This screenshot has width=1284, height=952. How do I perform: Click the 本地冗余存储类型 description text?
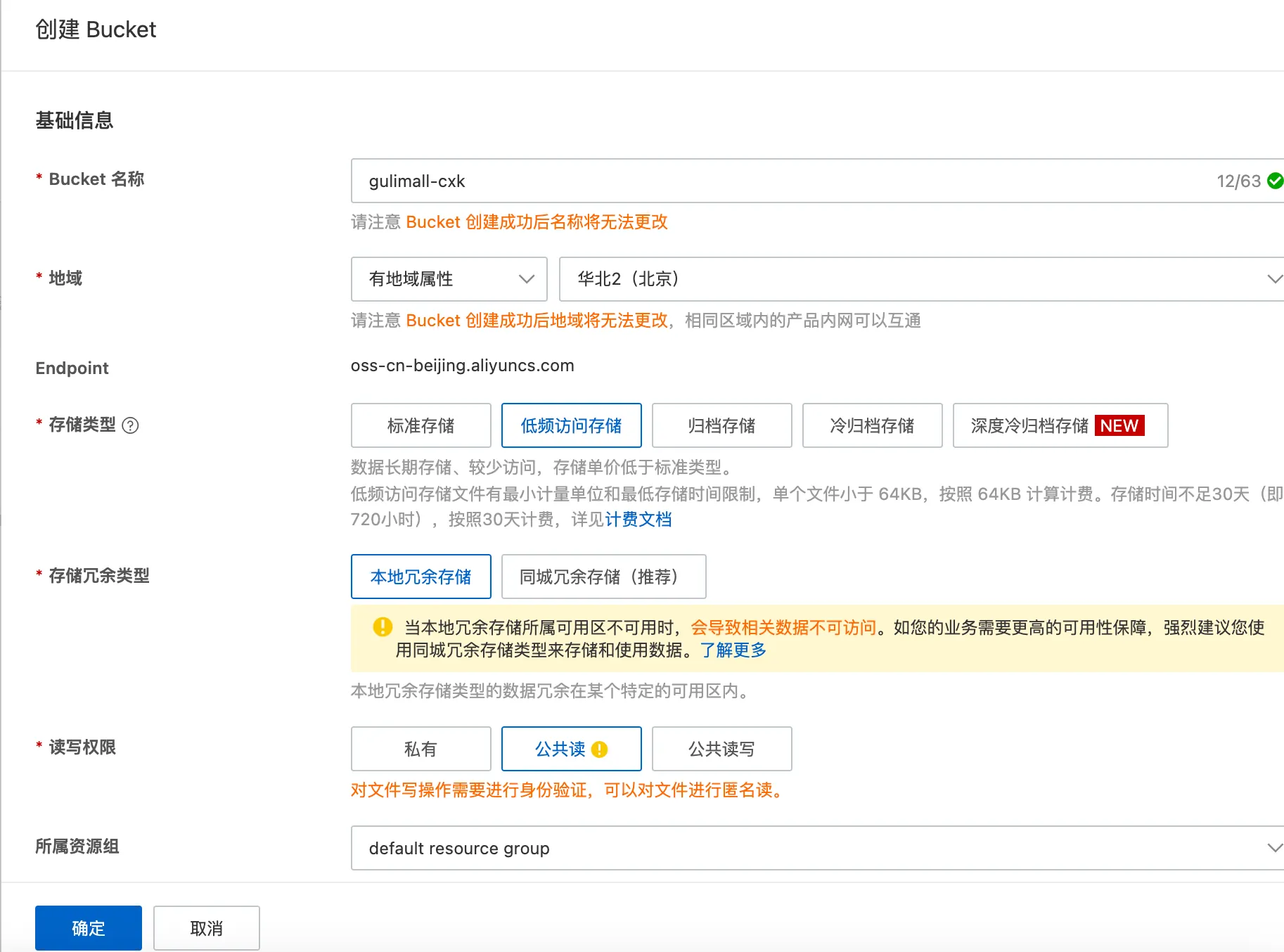[552, 691]
